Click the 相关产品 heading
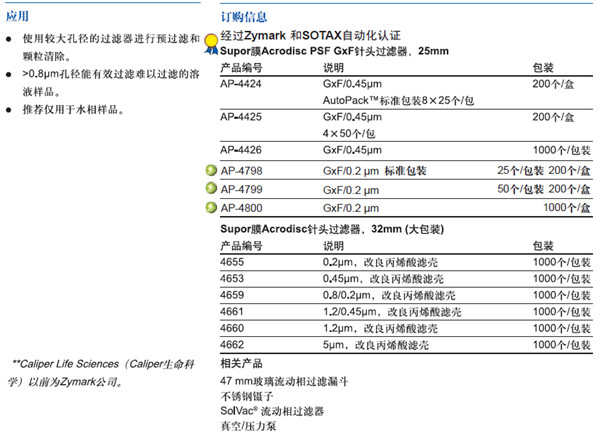 pyautogui.click(x=241, y=362)
